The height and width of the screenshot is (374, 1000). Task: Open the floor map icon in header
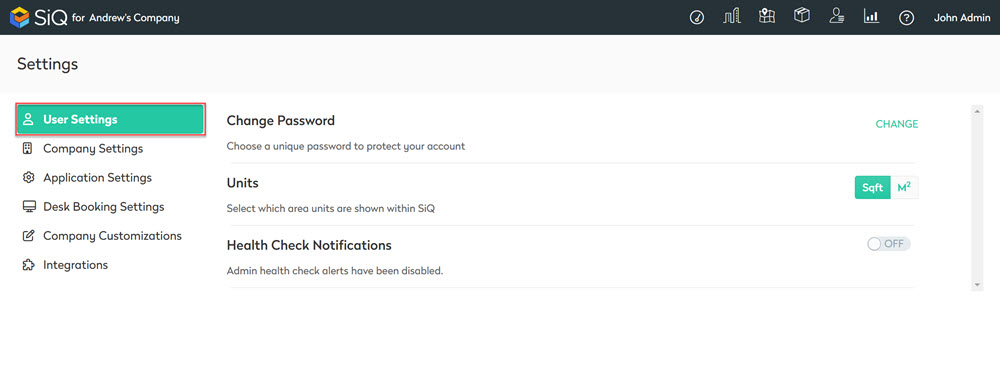767,16
